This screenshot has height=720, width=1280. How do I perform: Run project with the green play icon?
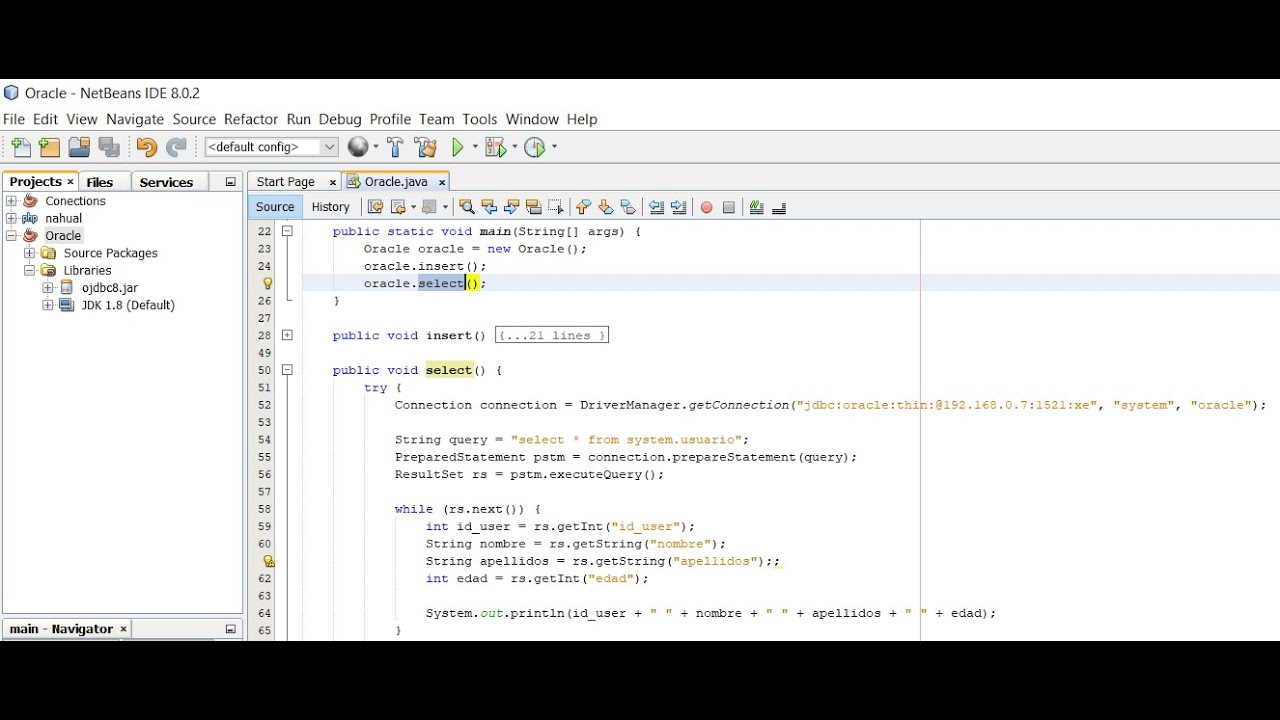point(458,147)
